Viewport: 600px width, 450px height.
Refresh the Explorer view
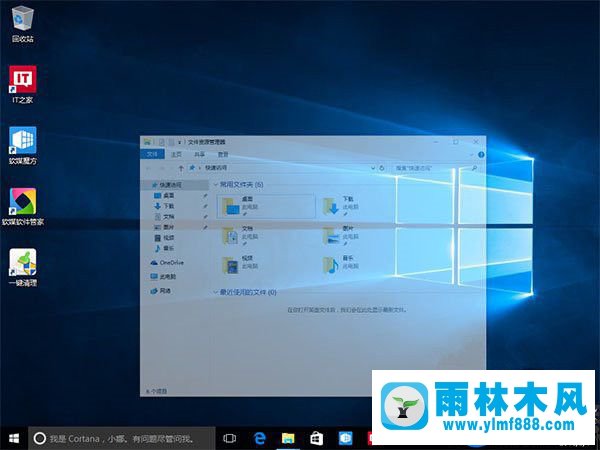(382, 168)
